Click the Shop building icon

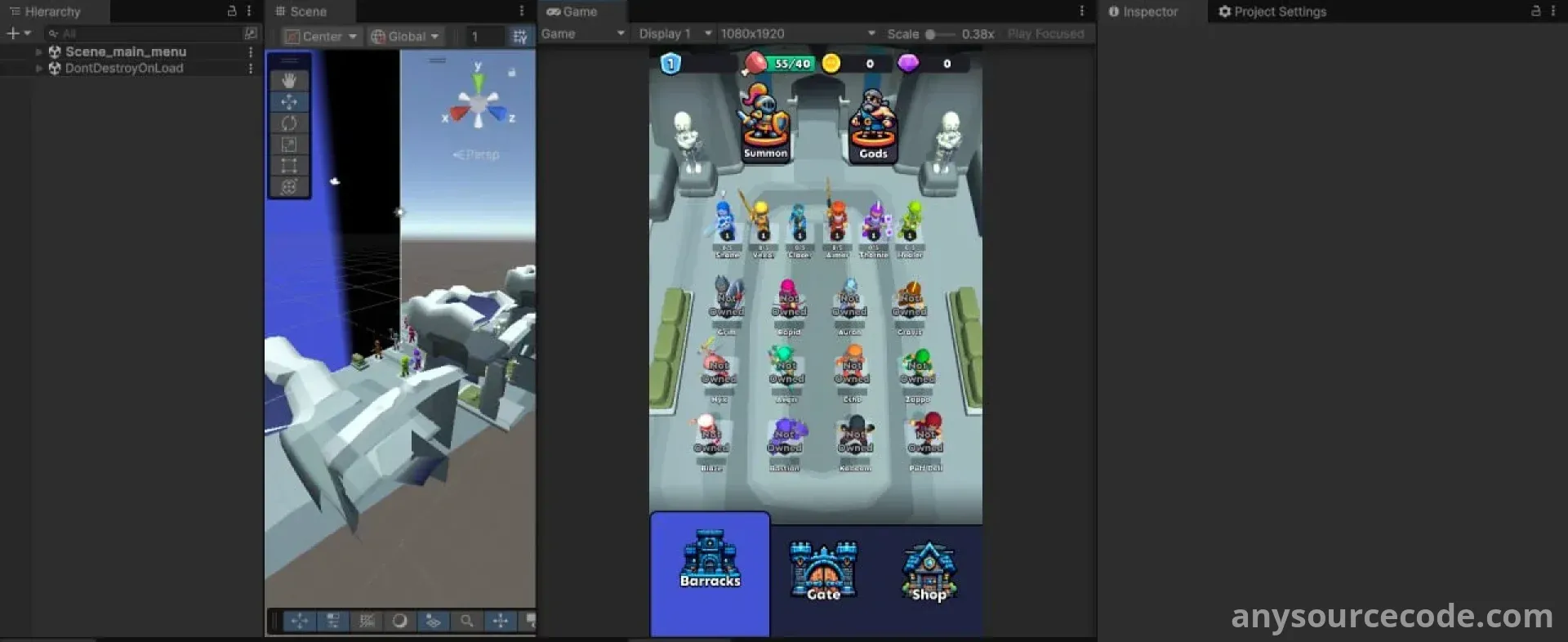(929, 572)
